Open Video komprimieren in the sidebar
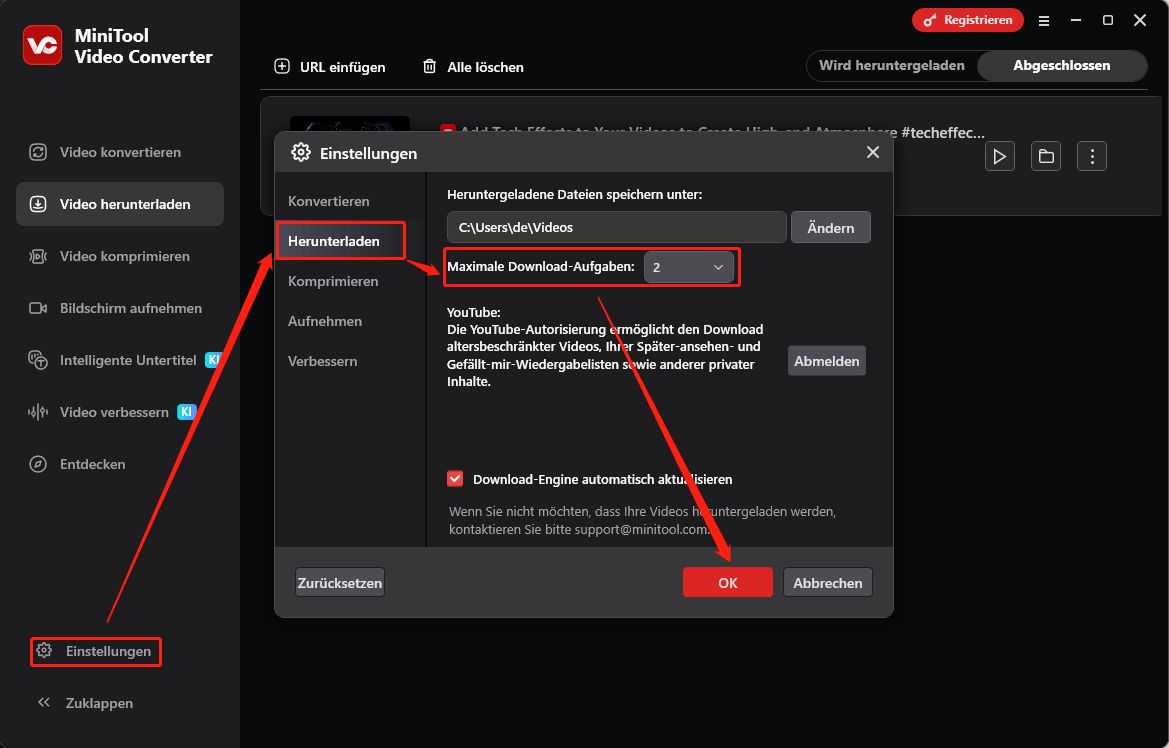Image resolution: width=1169 pixels, height=748 pixels. pyautogui.click(x=119, y=256)
